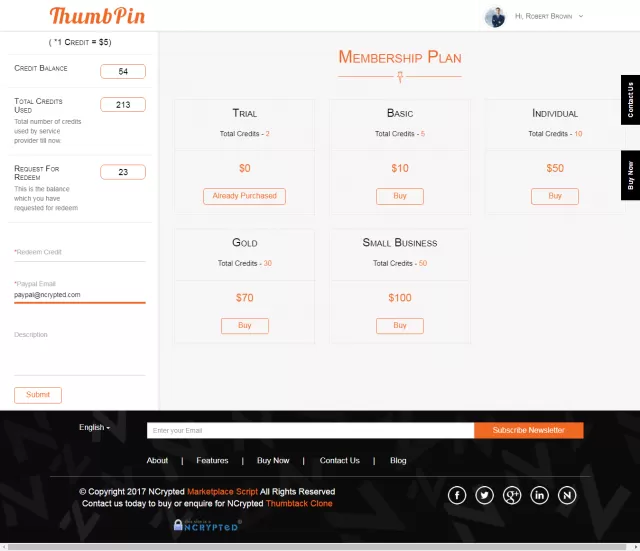Open the Features footer link
Image resolution: width=640 pixels, height=551 pixels.
coord(212,460)
